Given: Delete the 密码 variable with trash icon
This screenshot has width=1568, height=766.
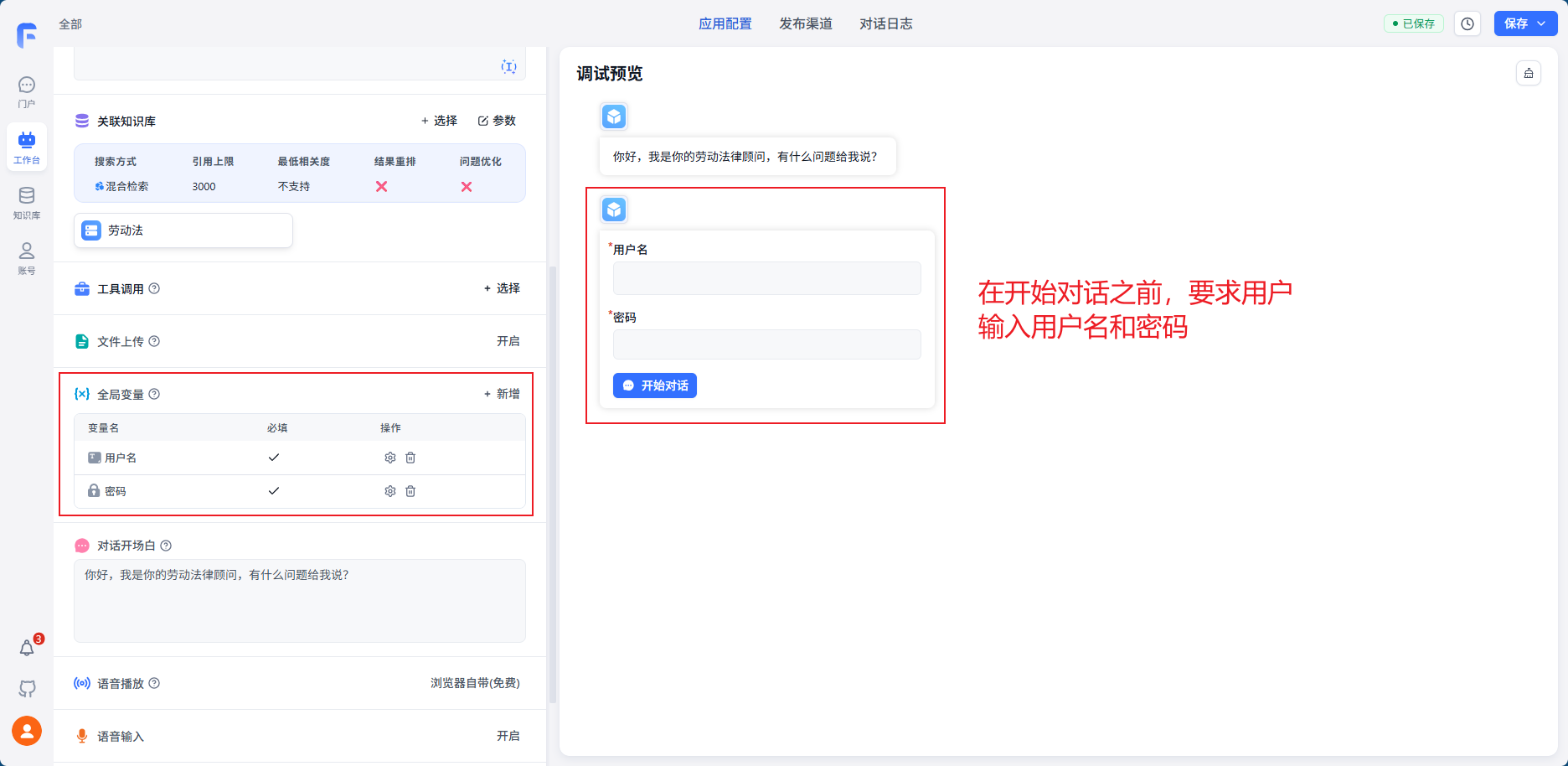Looking at the screenshot, I should [410, 491].
